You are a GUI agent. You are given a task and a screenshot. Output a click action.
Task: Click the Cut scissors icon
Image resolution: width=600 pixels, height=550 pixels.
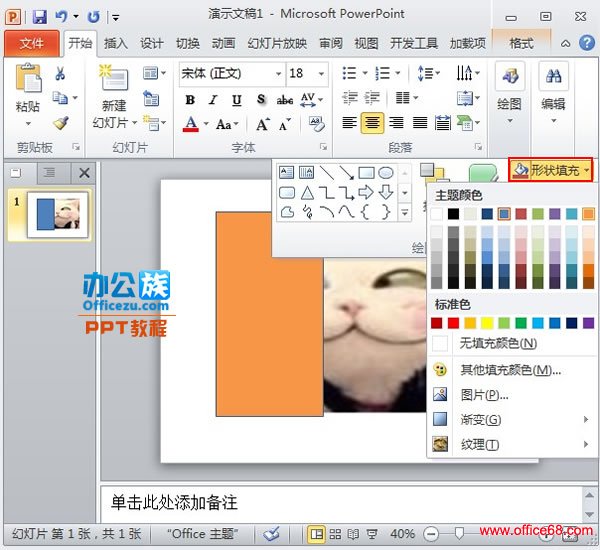click(x=60, y=73)
